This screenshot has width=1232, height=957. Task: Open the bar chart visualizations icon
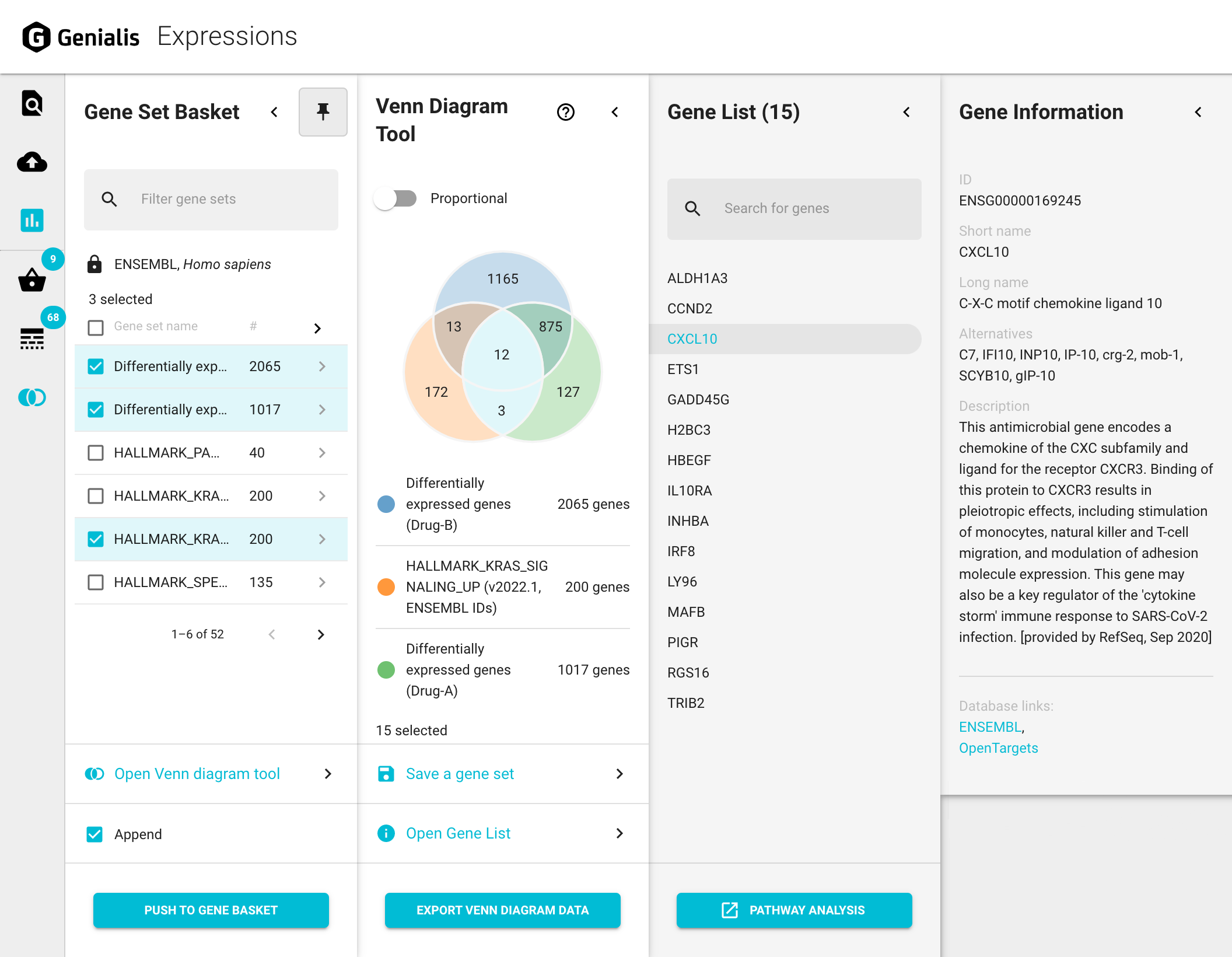32,220
